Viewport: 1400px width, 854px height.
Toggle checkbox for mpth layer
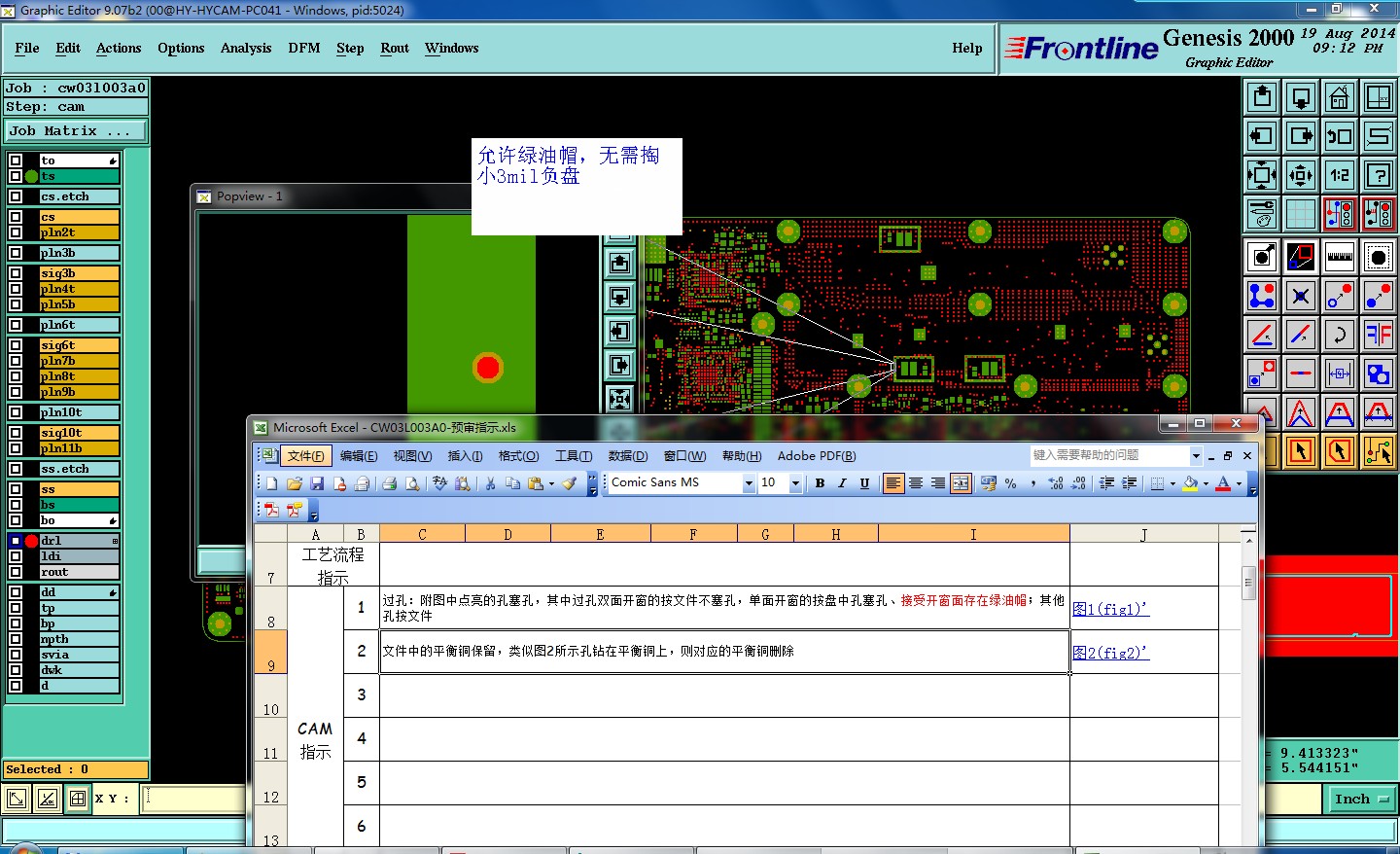point(16,639)
